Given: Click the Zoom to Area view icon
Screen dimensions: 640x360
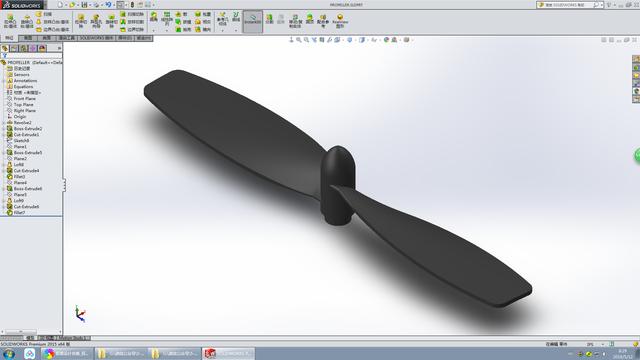Looking at the screenshot, I should point(306,40).
